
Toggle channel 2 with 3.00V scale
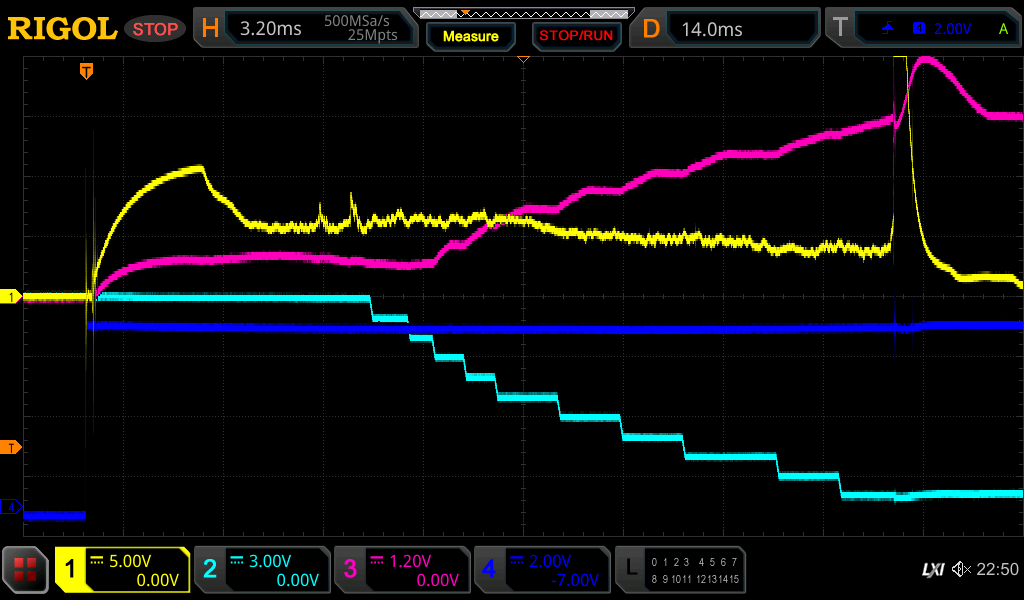point(262,569)
